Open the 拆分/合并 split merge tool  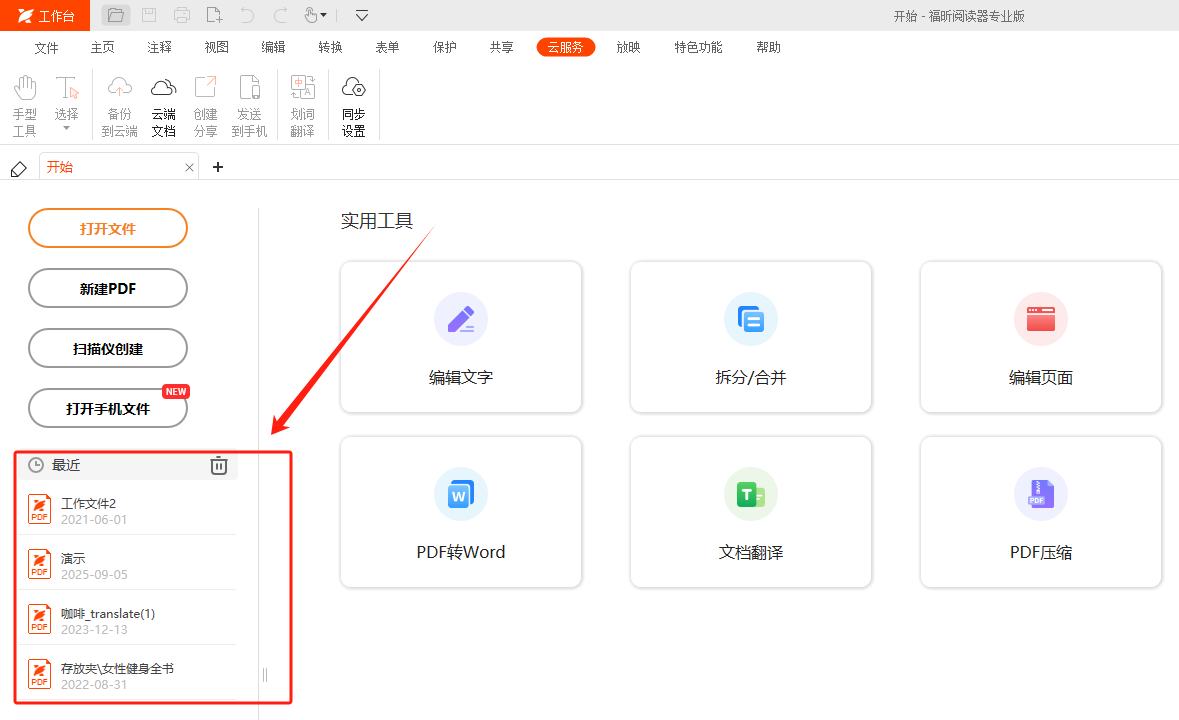750,337
